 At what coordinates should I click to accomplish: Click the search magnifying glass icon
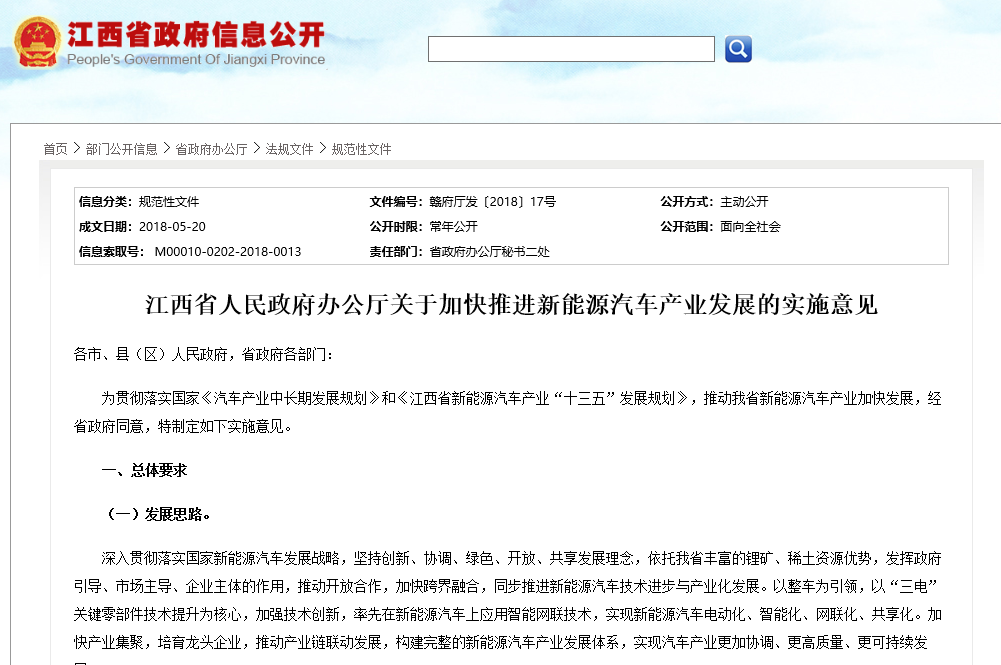[737, 48]
